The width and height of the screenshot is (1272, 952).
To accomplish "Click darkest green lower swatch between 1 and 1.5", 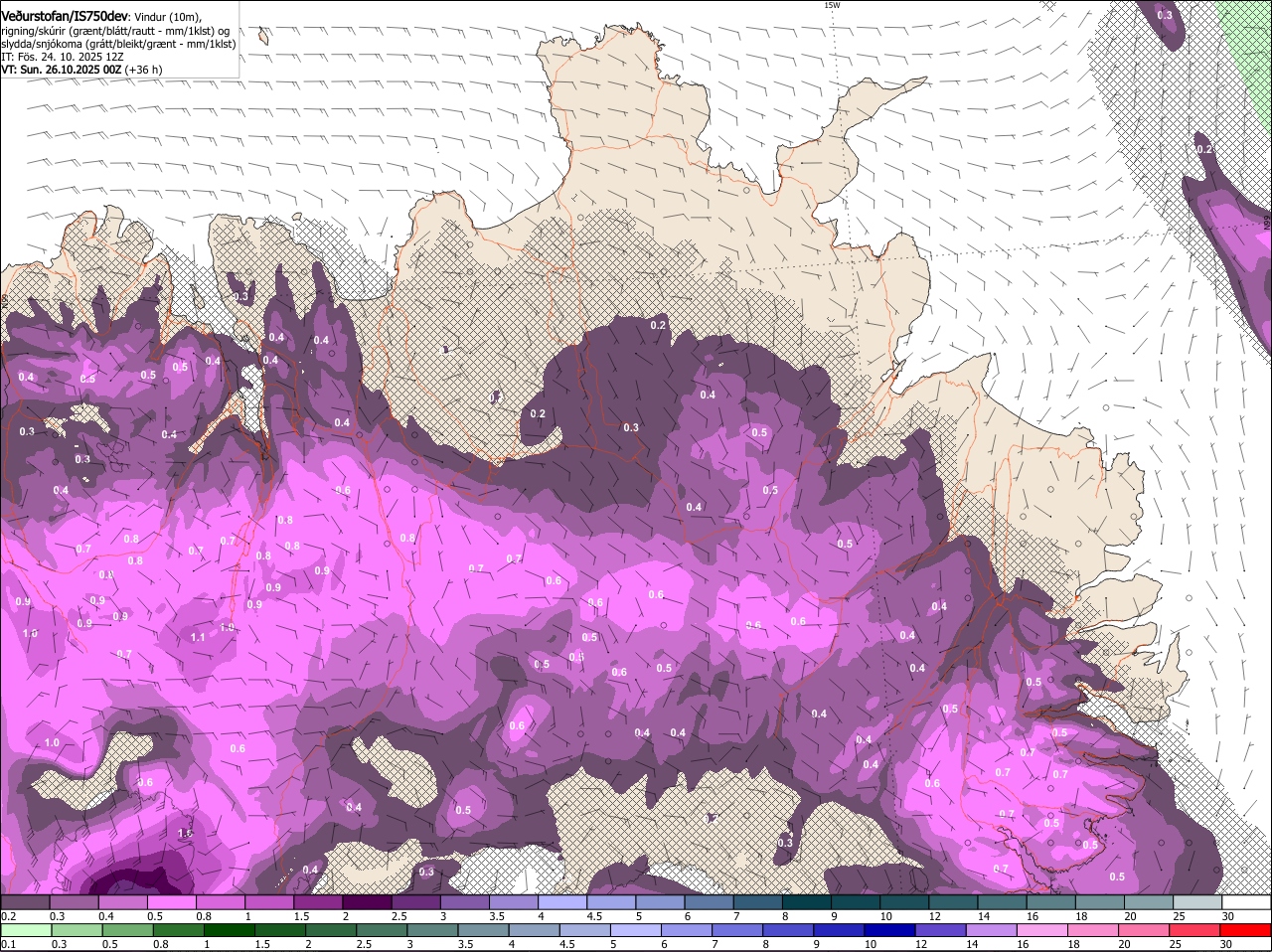I will tap(229, 930).
